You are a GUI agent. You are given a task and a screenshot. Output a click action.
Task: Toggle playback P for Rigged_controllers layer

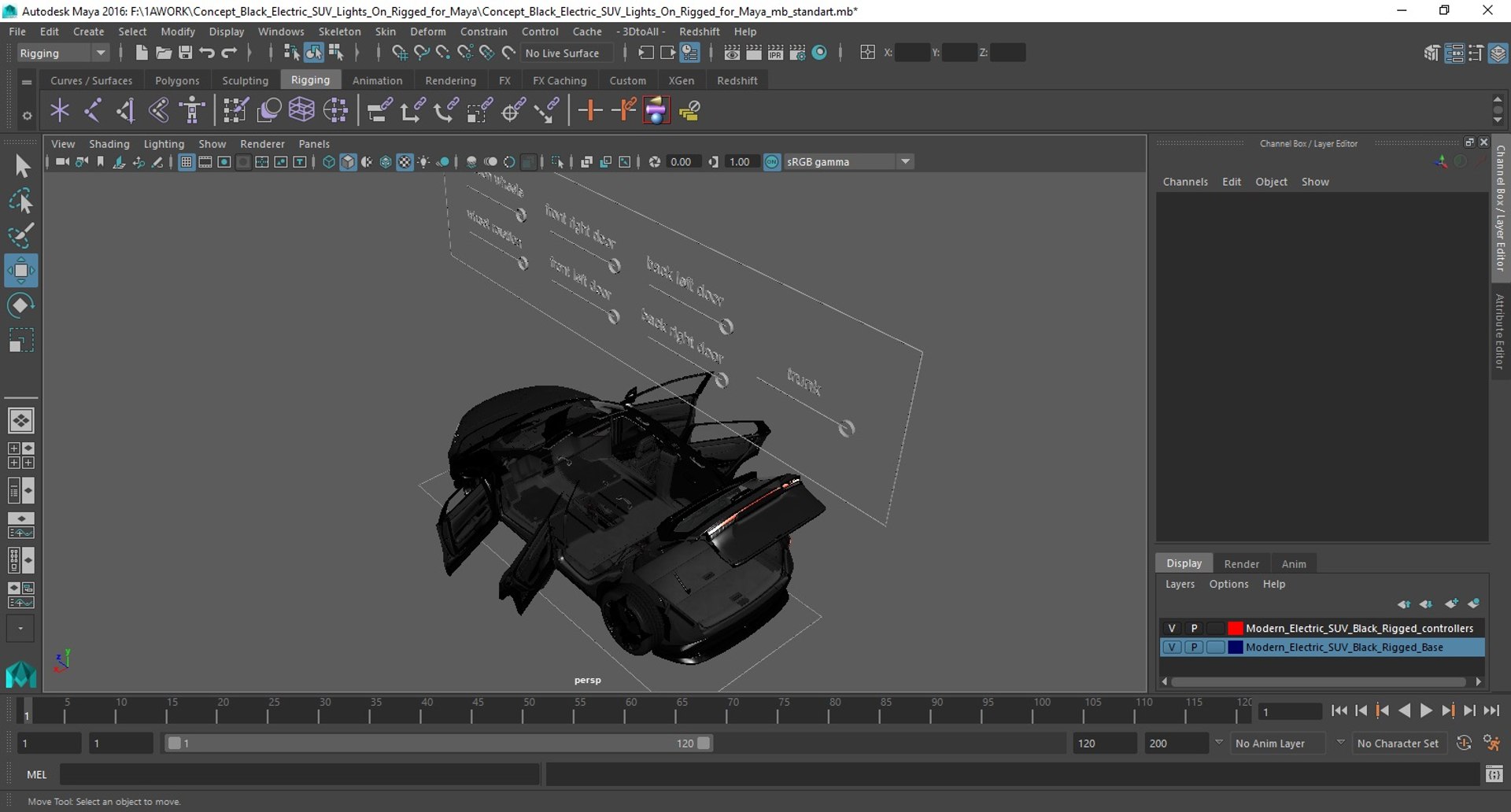point(1194,628)
